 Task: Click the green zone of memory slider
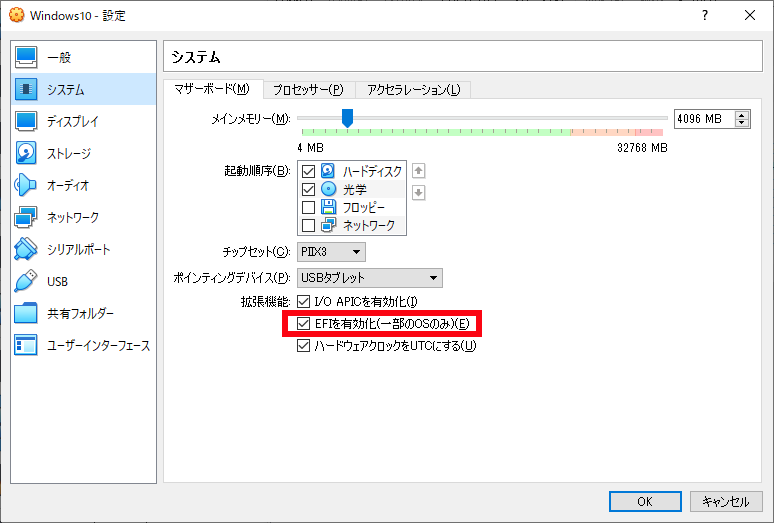point(436,132)
